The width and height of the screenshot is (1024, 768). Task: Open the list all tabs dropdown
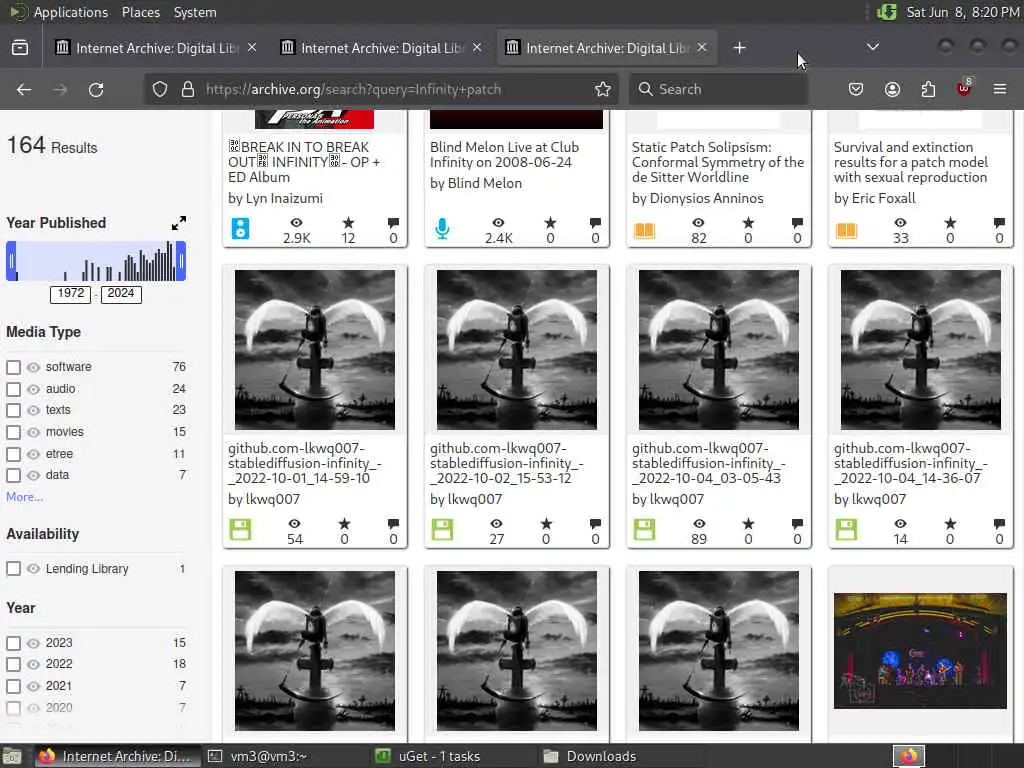pyautogui.click(x=872, y=47)
